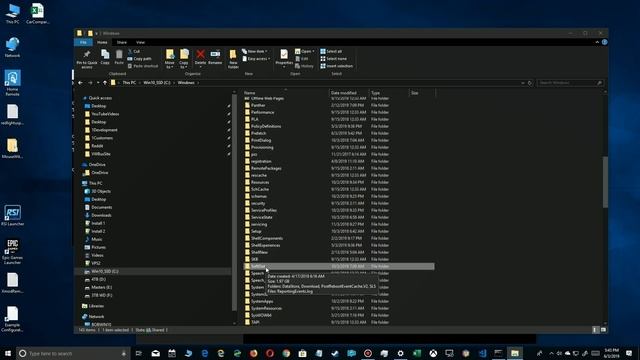This screenshot has height=360, width=640.
Task: Open Network desktop icon
Action: (12, 47)
